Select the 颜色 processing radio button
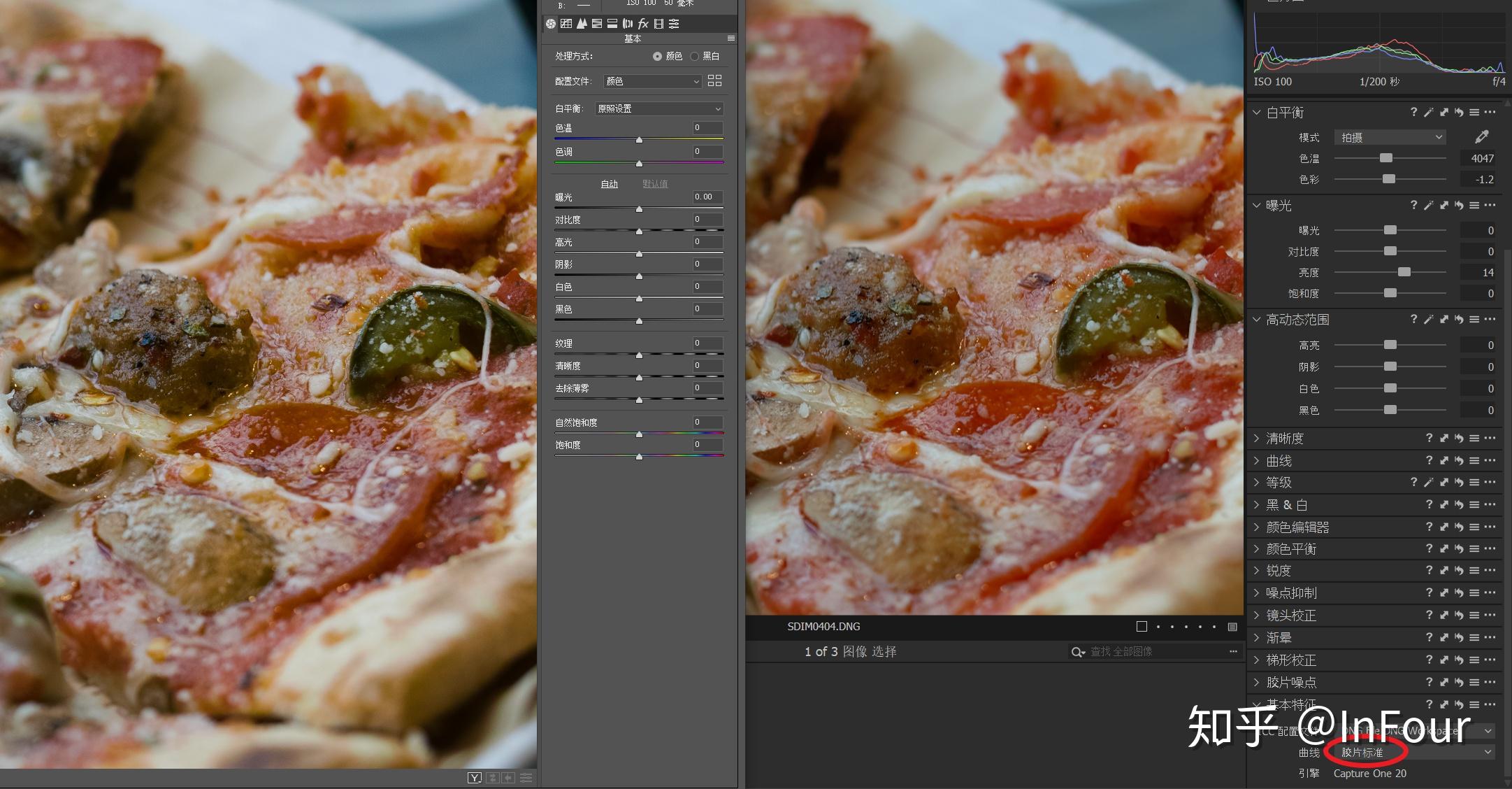The height and width of the screenshot is (789, 1512). point(657,56)
